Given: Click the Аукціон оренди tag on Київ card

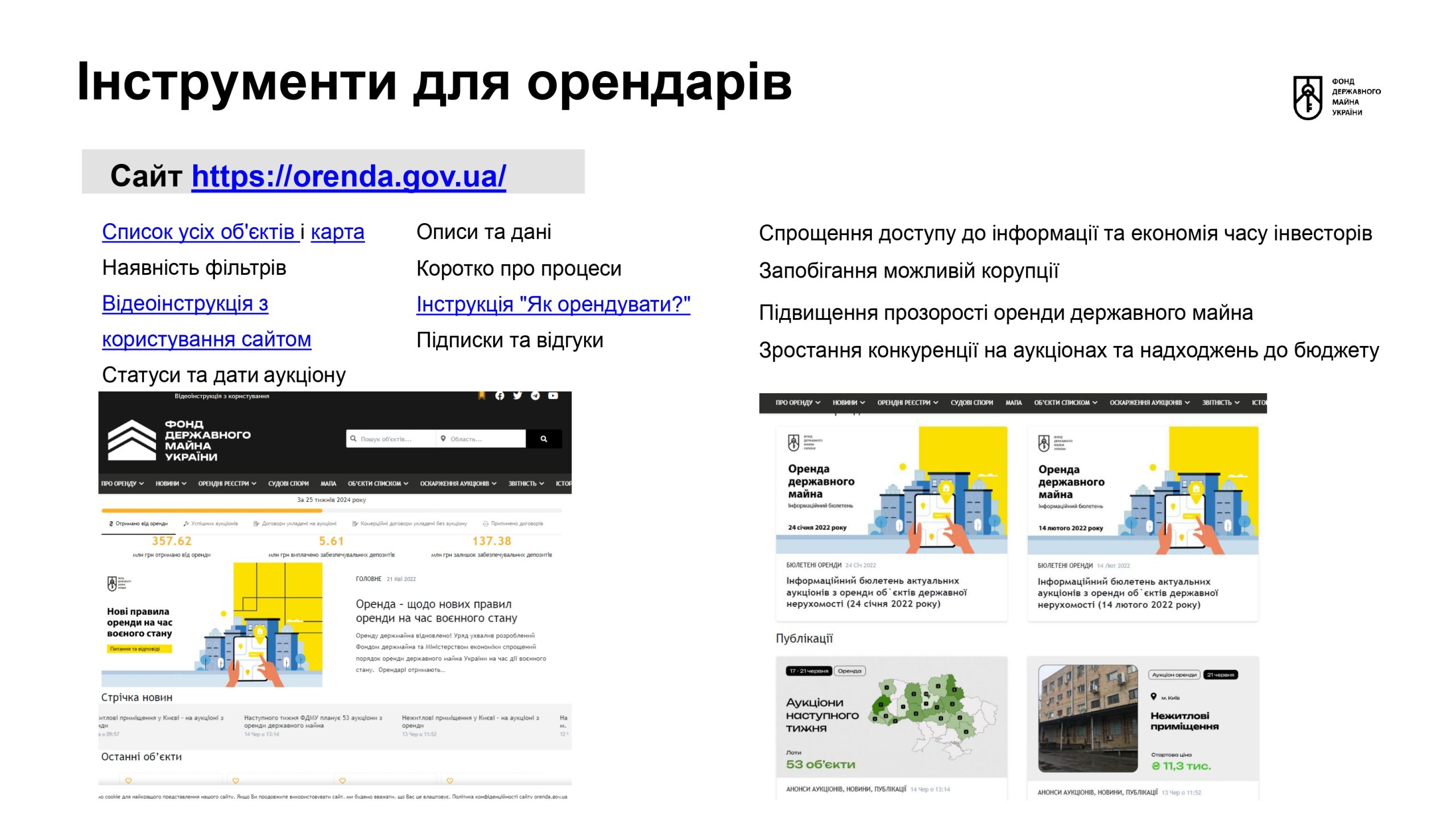Looking at the screenshot, I should [x=1174, y=675].
